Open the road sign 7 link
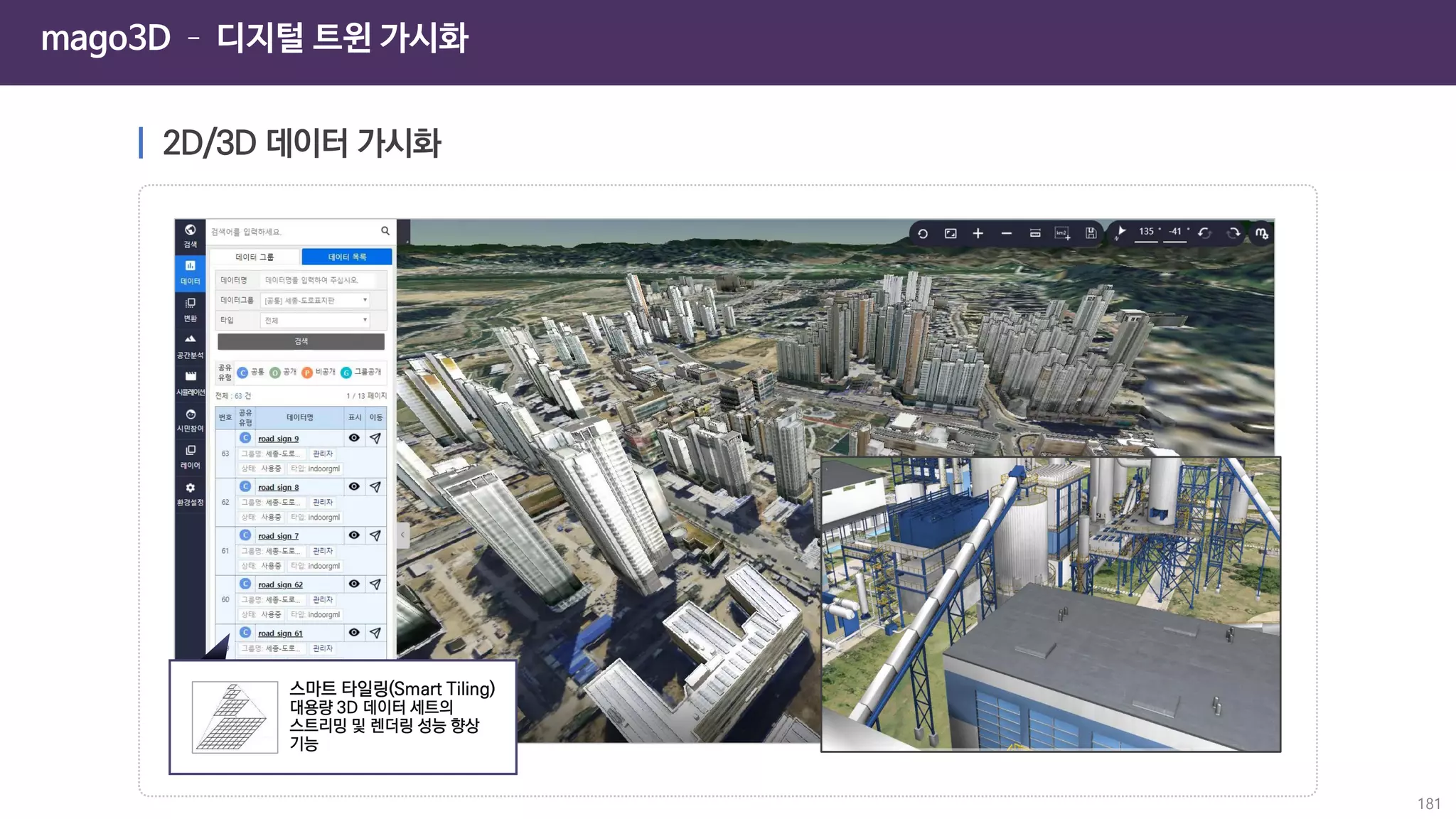 278,536
